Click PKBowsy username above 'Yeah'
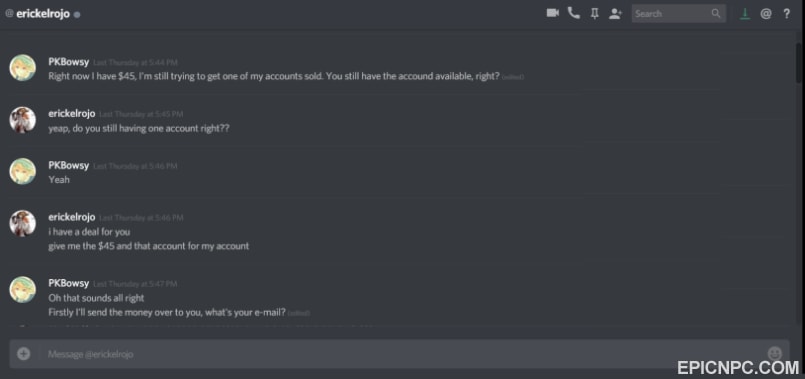The image size is (805, 379). click(69, 165)
